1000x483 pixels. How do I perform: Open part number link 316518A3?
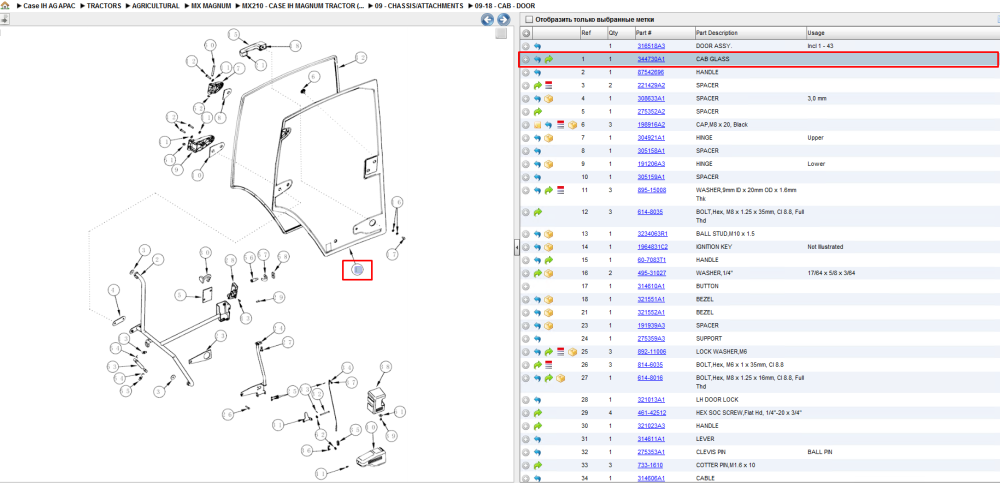651,46
